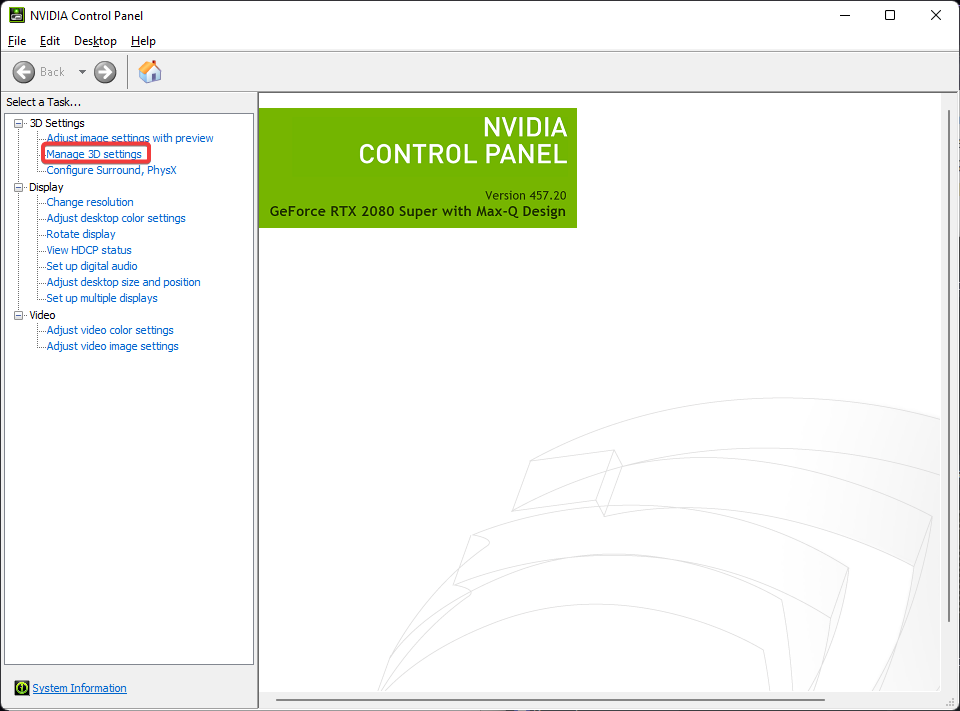Click the System Information icon
Screen dimensions: 960x711
(21, 688)
